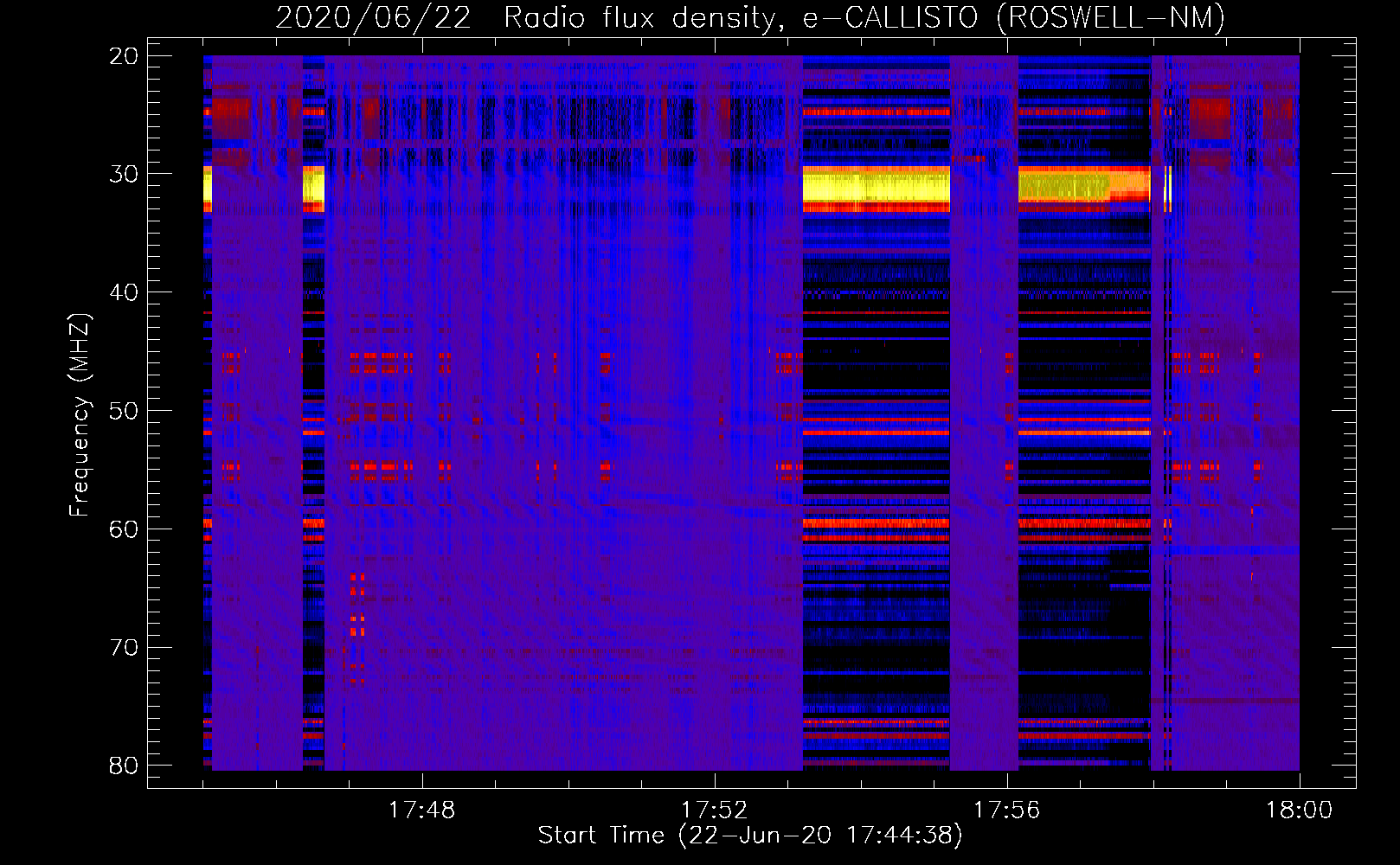
Task: Click the 17:52 time tick label
Action: coord(714,811)
